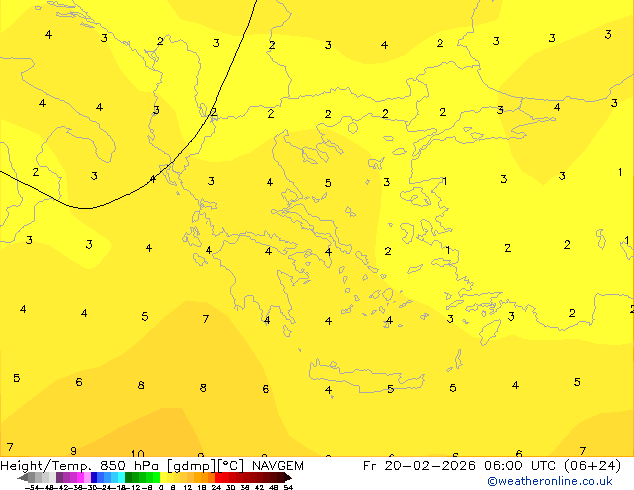Pick the cyan swatch in the temperature scale

[121, 478]
